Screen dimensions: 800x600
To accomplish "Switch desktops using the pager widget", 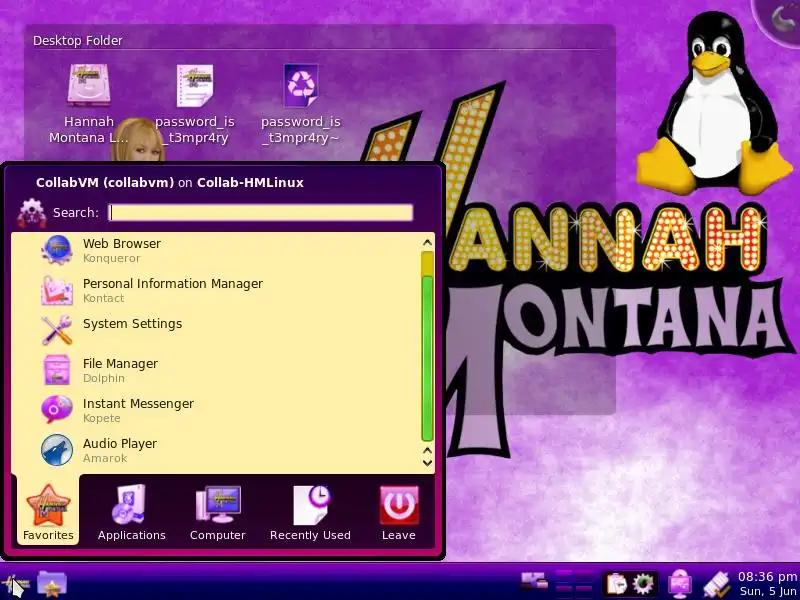I will (574, 583).
